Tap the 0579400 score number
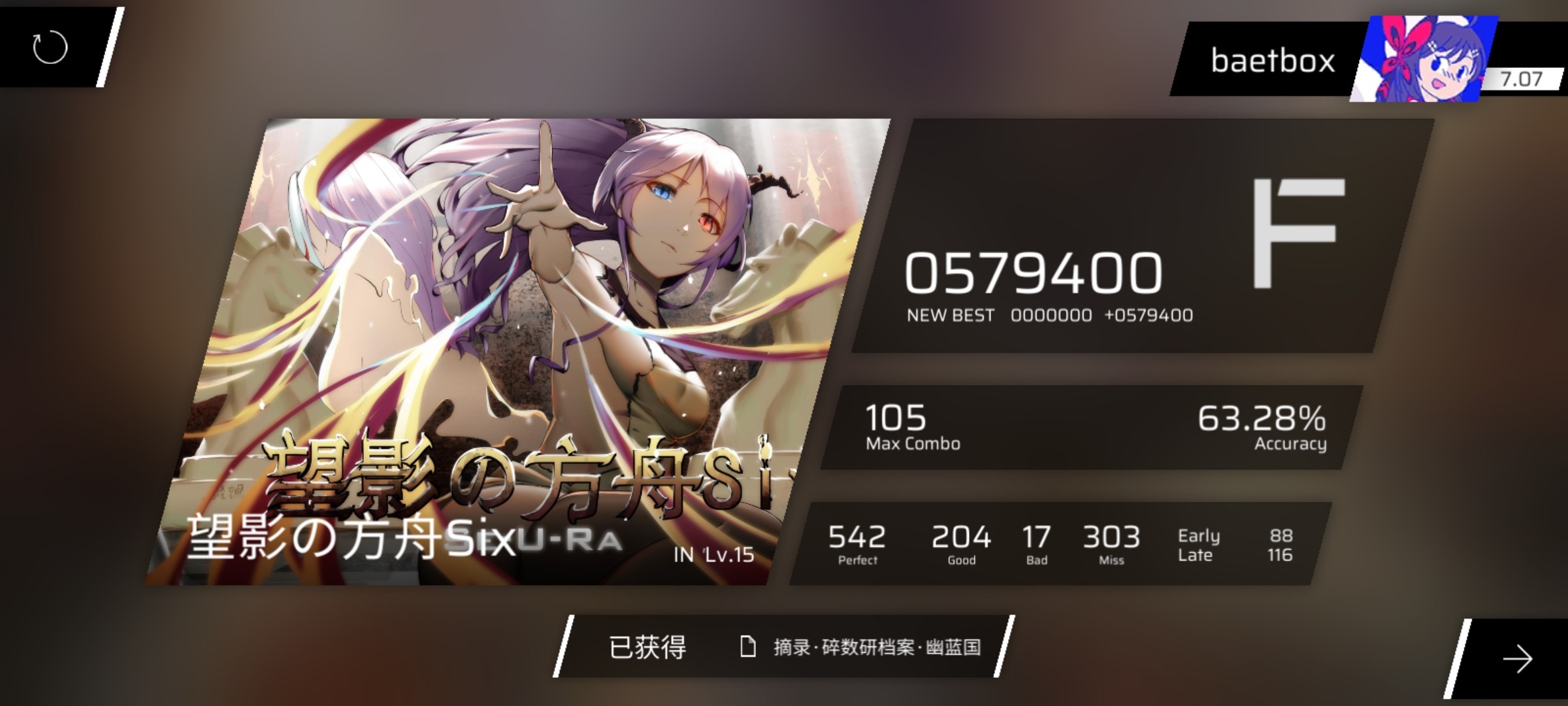 click(x=1034, y=273)
